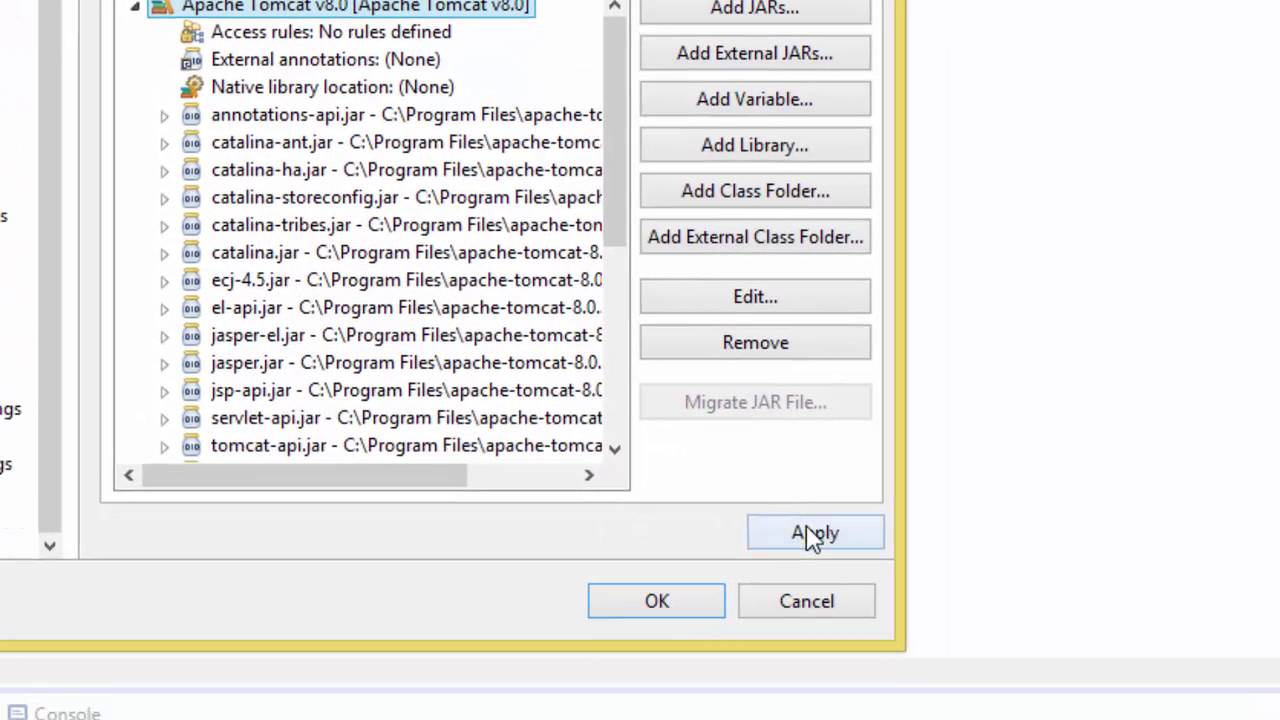The width and height of the screenshot is (1280, 720).
Task: Click the library tree's horizontal scroll-left arrow
Action: 127,476
